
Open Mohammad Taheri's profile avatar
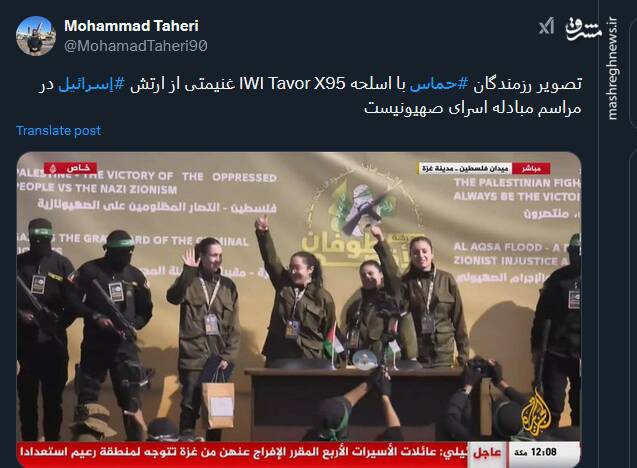(36, 36)
